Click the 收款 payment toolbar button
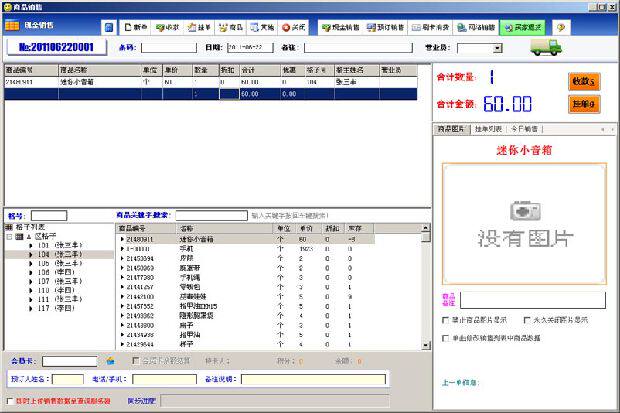This screenshot has width=620, height=413. [167, 27]
